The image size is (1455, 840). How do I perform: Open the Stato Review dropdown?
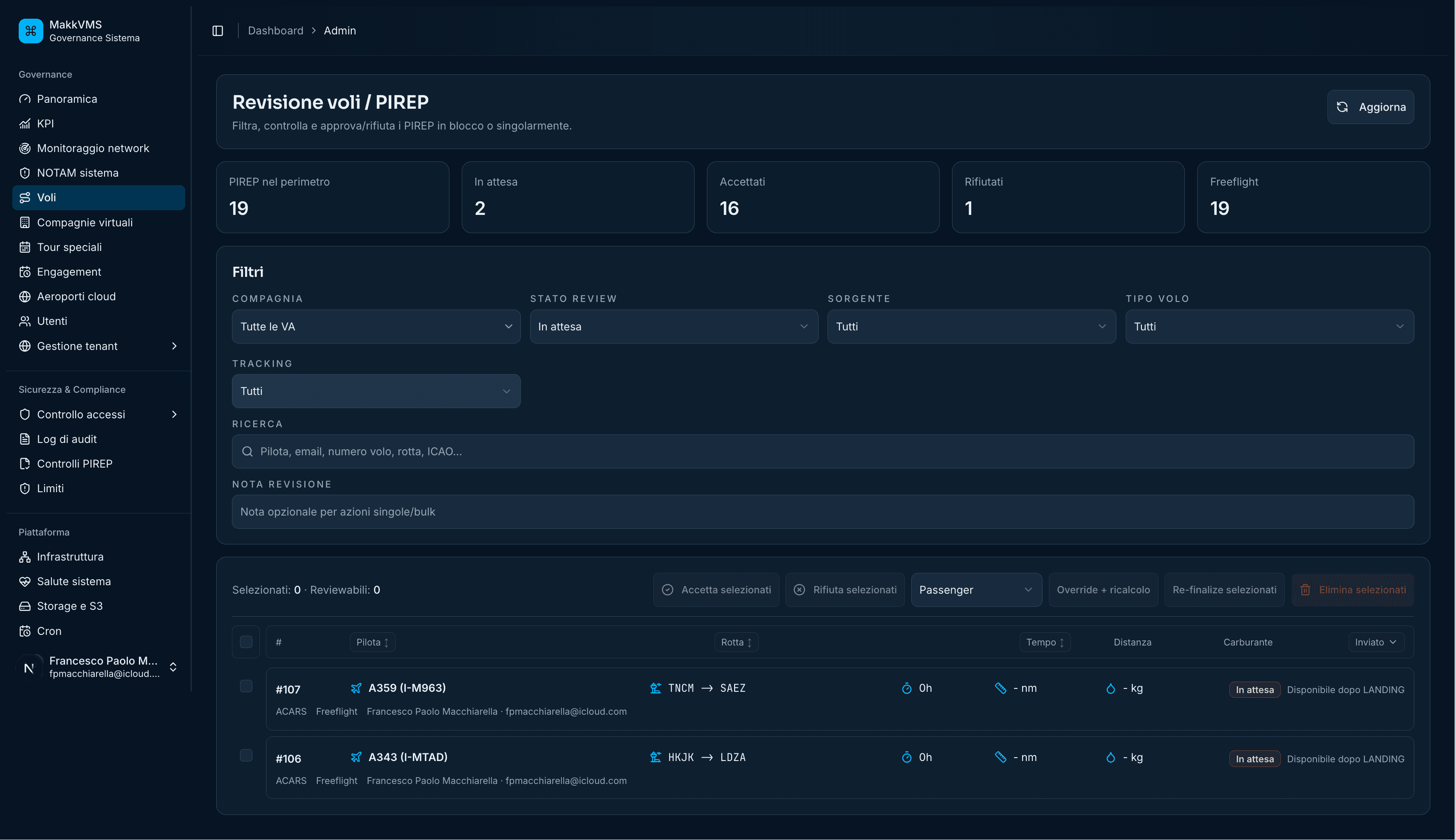pos(673,327)
